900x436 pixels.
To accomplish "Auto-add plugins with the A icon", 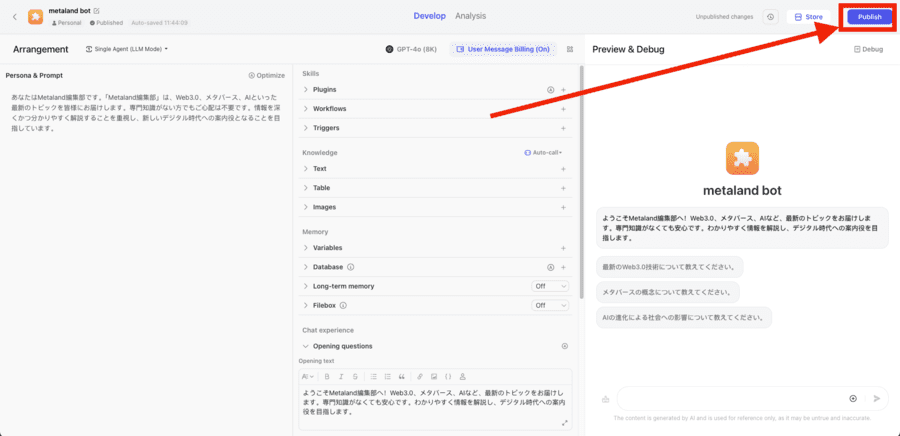I will point(550,90).
